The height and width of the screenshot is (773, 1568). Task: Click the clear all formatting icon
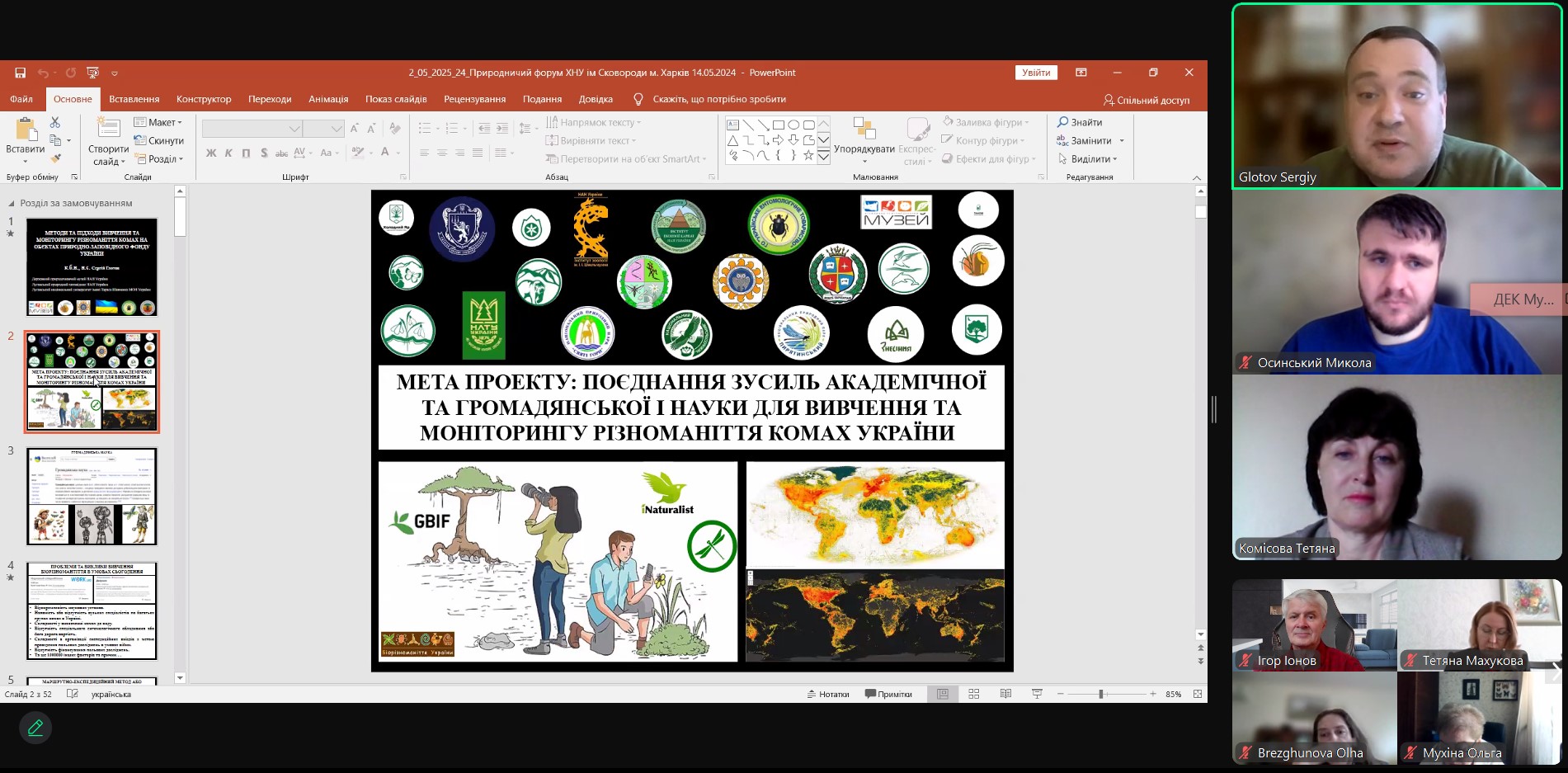point(395,128)
